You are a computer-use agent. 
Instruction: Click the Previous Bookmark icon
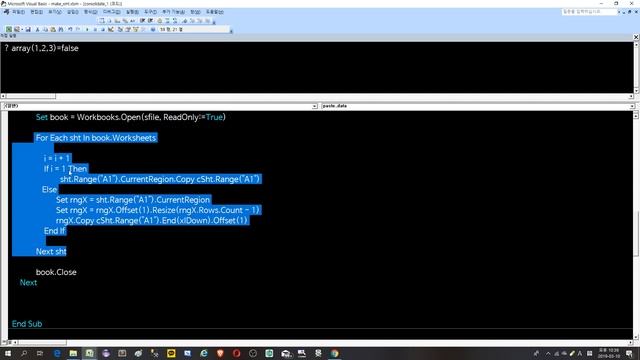(200, 21)
